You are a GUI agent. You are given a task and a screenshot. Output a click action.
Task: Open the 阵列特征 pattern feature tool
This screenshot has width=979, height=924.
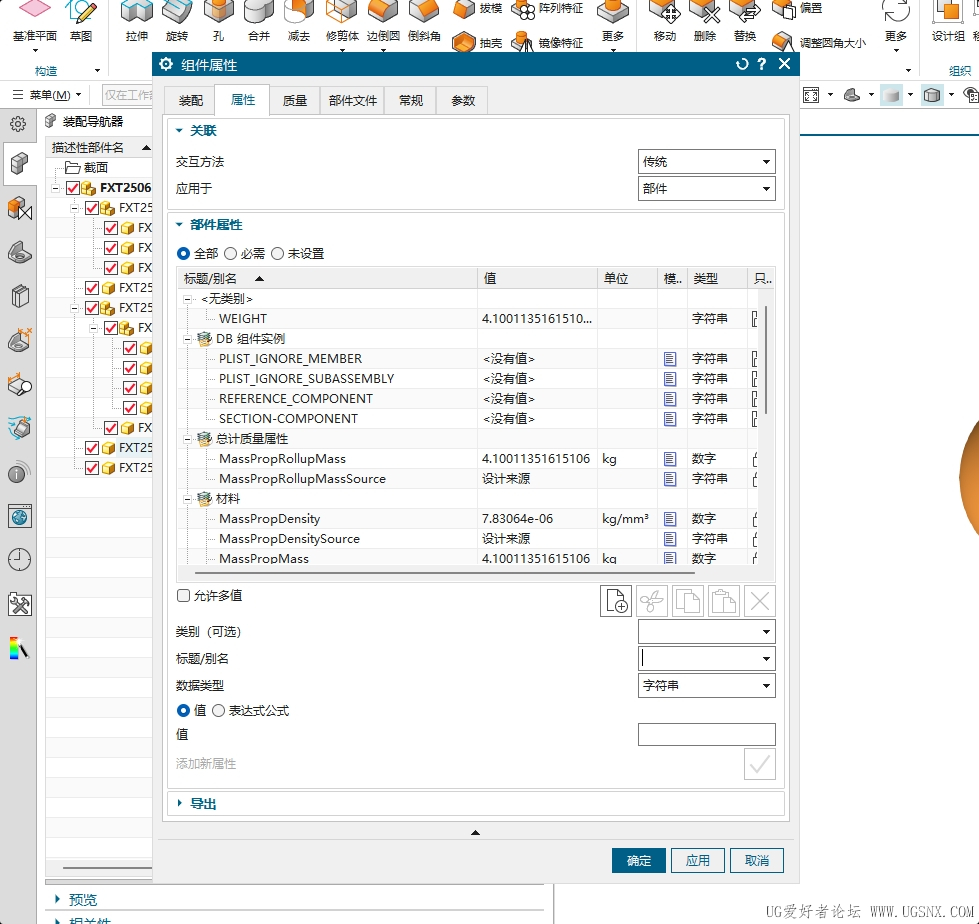(548, 9)
